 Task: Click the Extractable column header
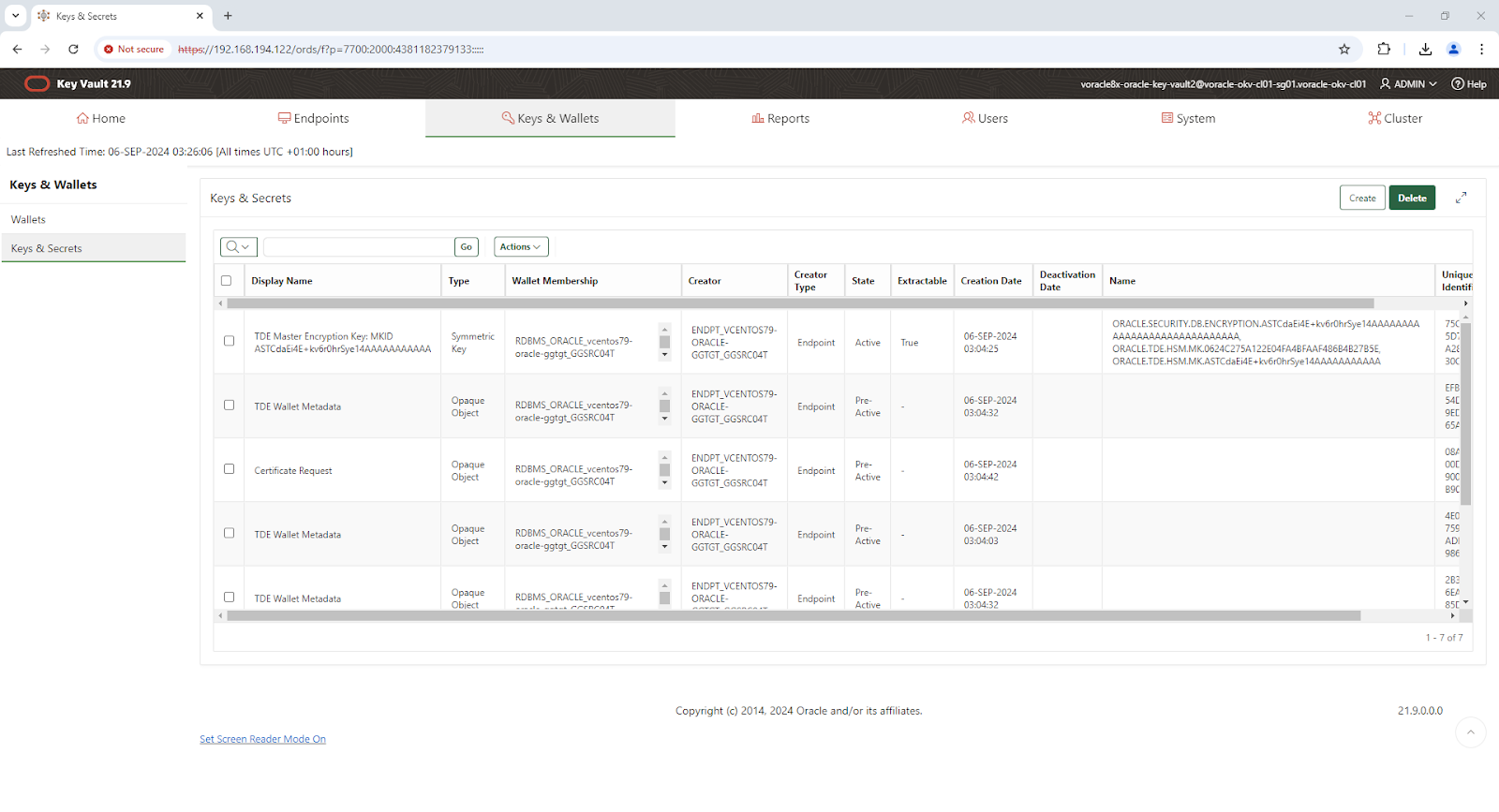coord(922,281)
